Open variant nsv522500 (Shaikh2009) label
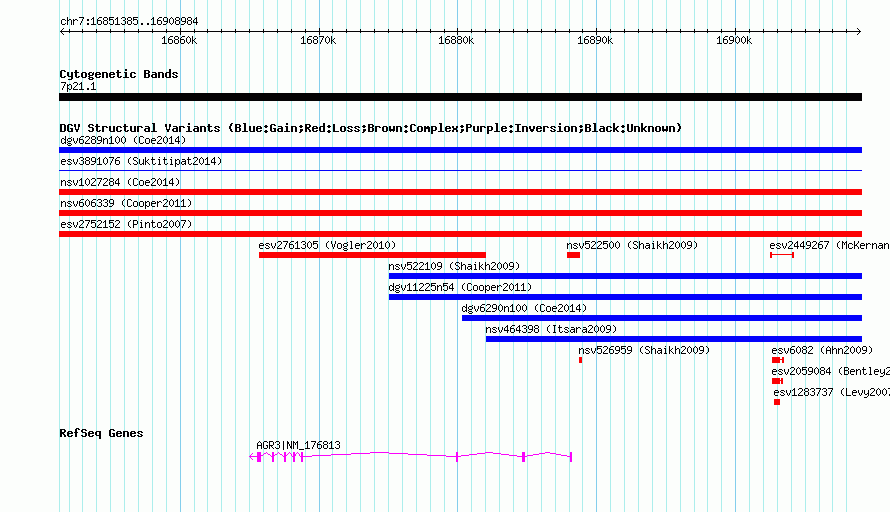The image size is (890, 512). pos(632,245)
